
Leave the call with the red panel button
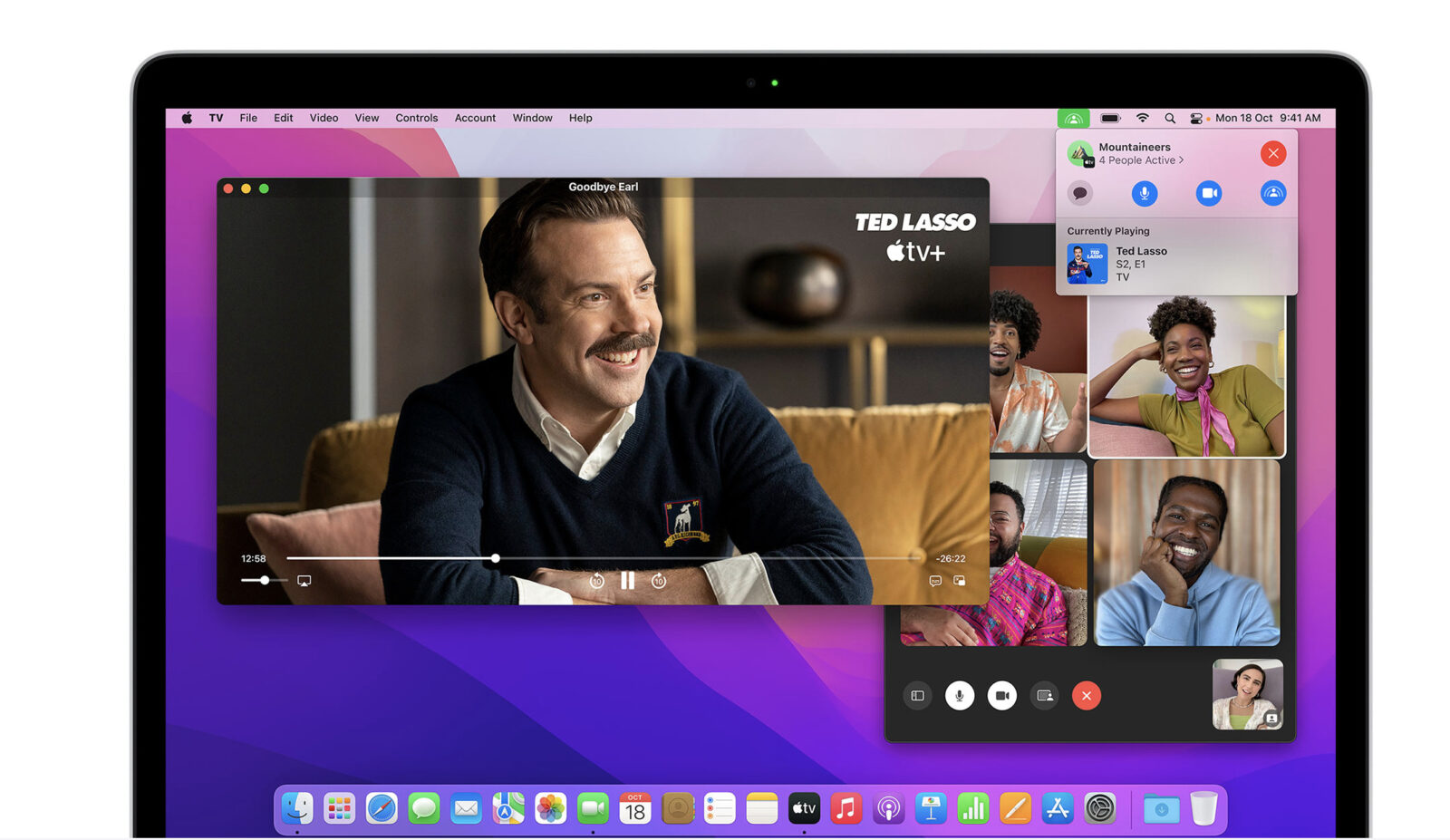point(1272,153)
